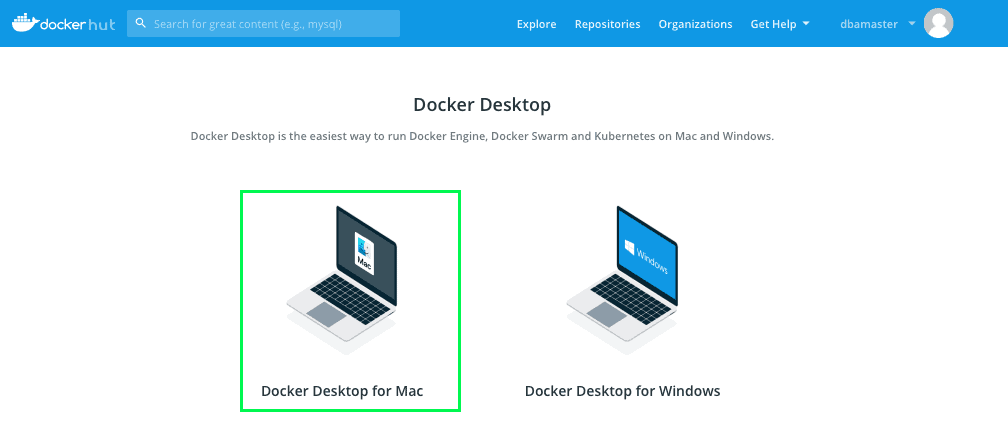Go to Repositories
1008x439 pixels.
608,24
